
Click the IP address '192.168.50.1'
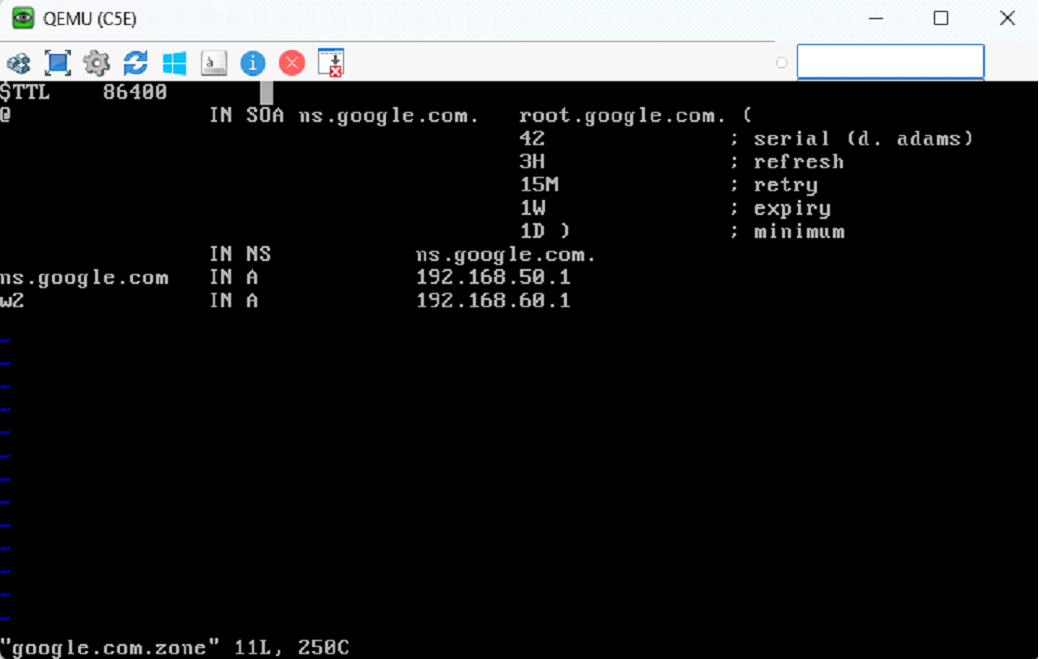pos(493,278)
